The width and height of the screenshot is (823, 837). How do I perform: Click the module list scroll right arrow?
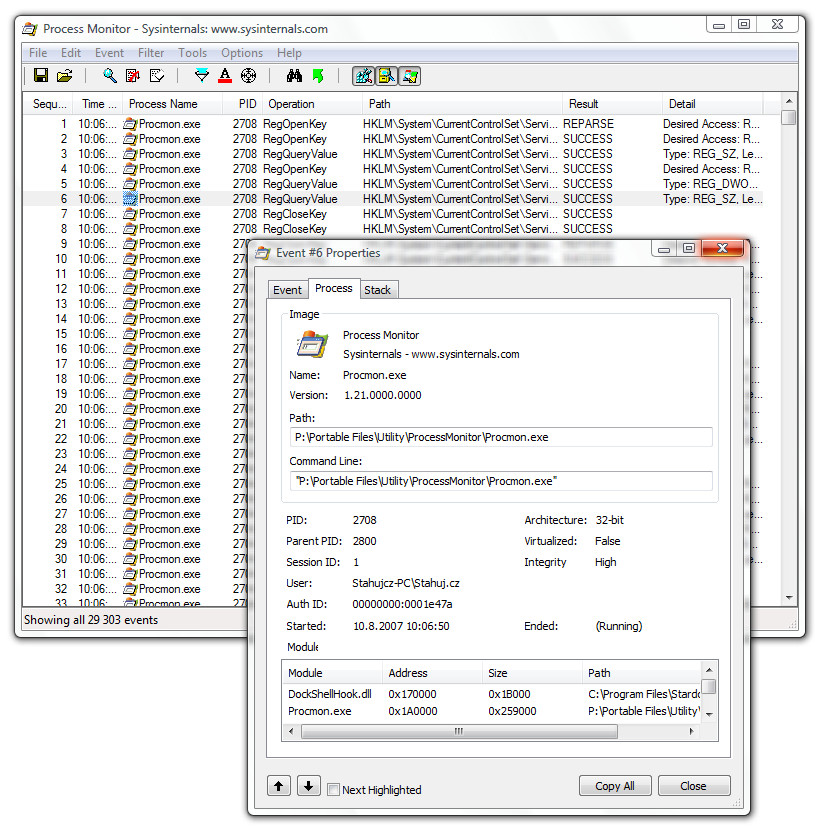[692, 731]
